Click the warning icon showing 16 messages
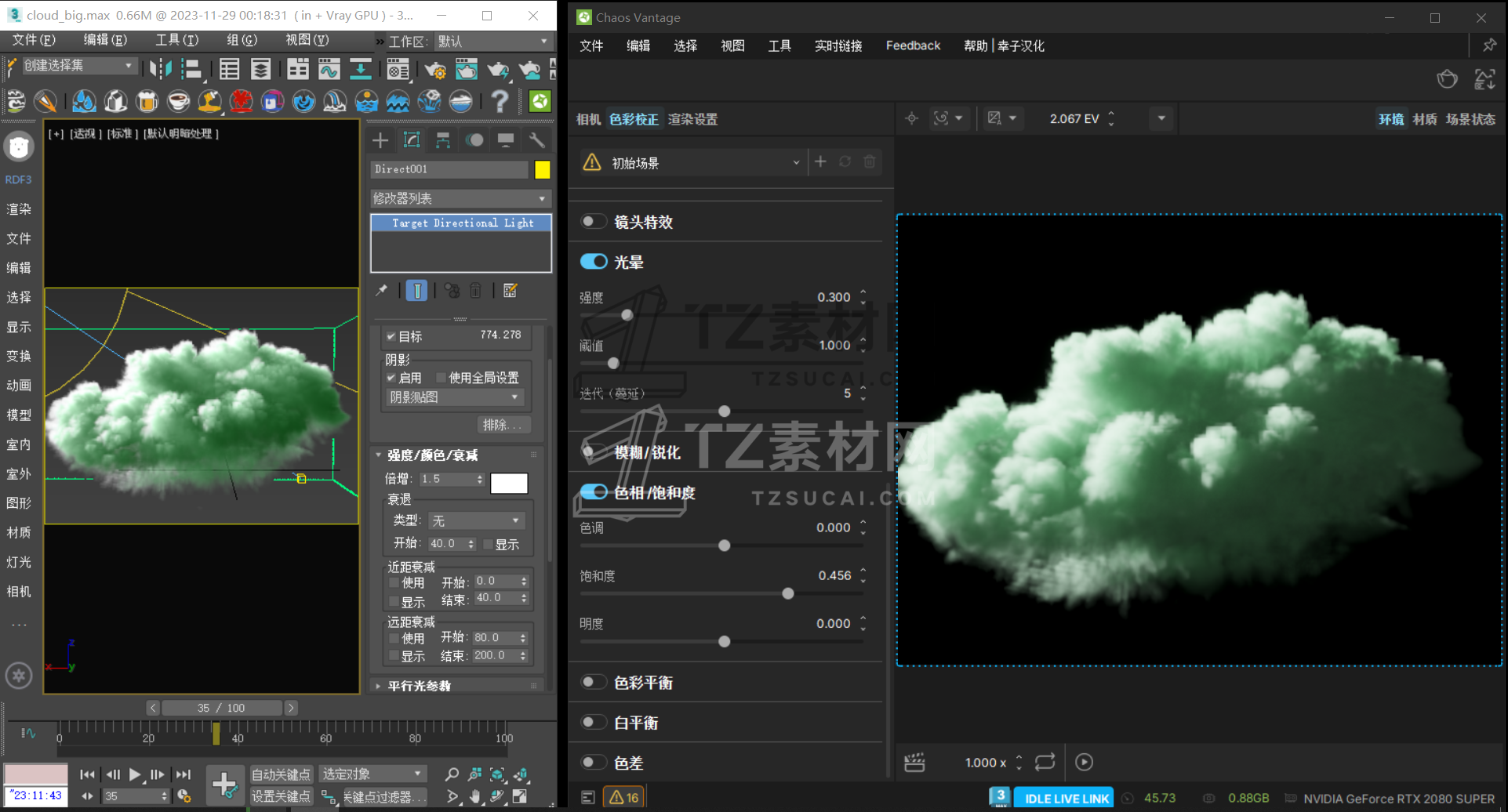 click(x=623, y=797)
